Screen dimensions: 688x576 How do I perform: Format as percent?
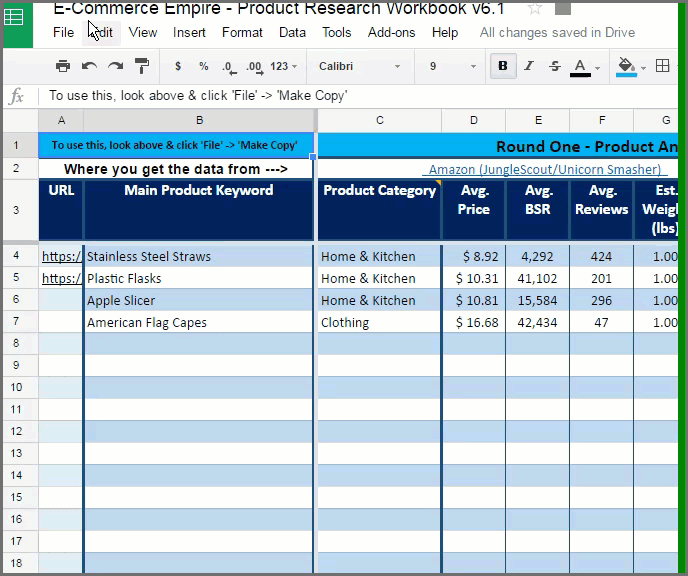coord(204,66)
